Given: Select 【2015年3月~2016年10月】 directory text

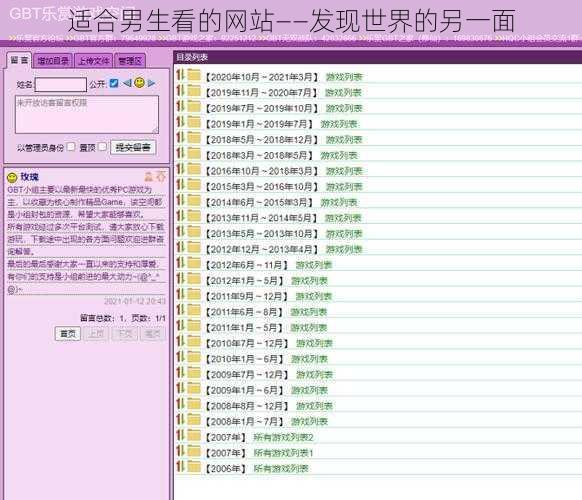Looking at the screenshot, I should pos(262,187).
